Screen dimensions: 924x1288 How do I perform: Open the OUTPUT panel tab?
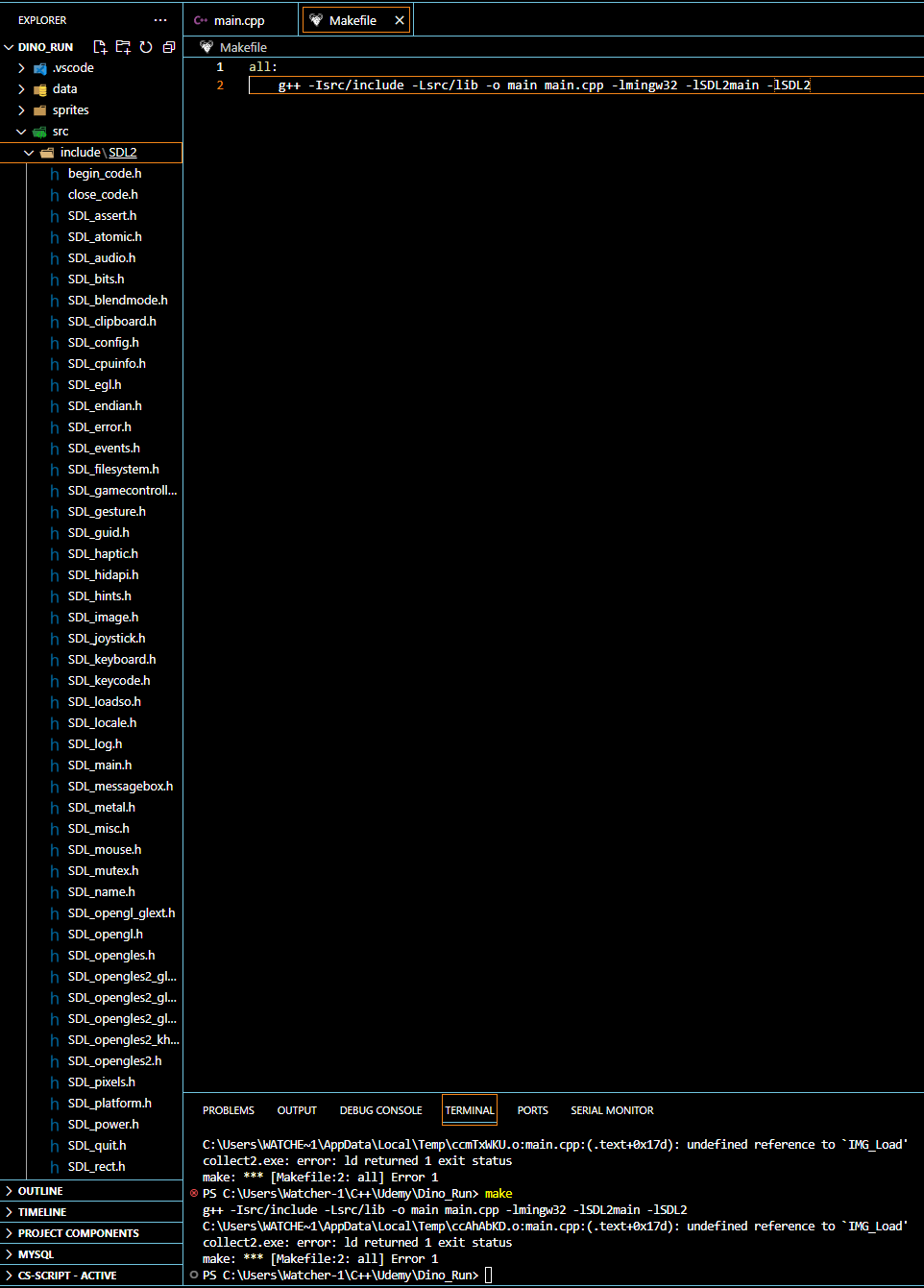tap(297, 1110)
